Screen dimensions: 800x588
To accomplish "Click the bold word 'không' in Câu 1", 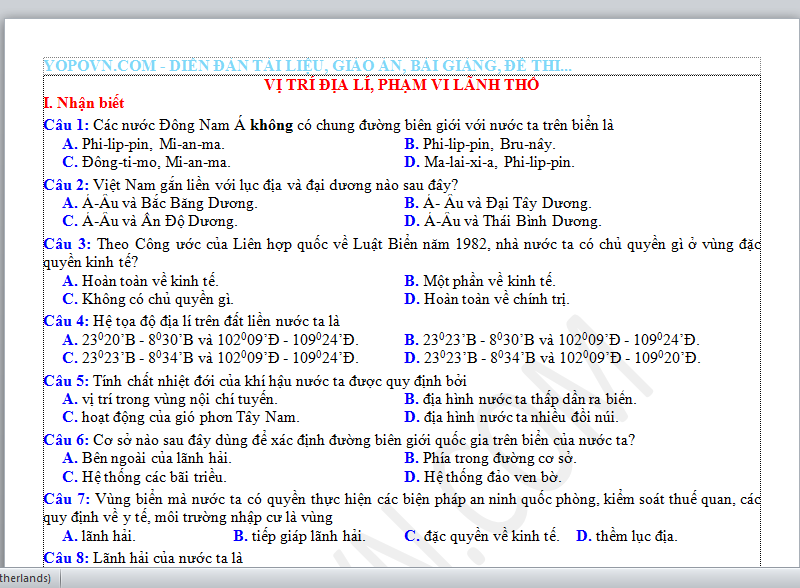I will click(270, 125).
